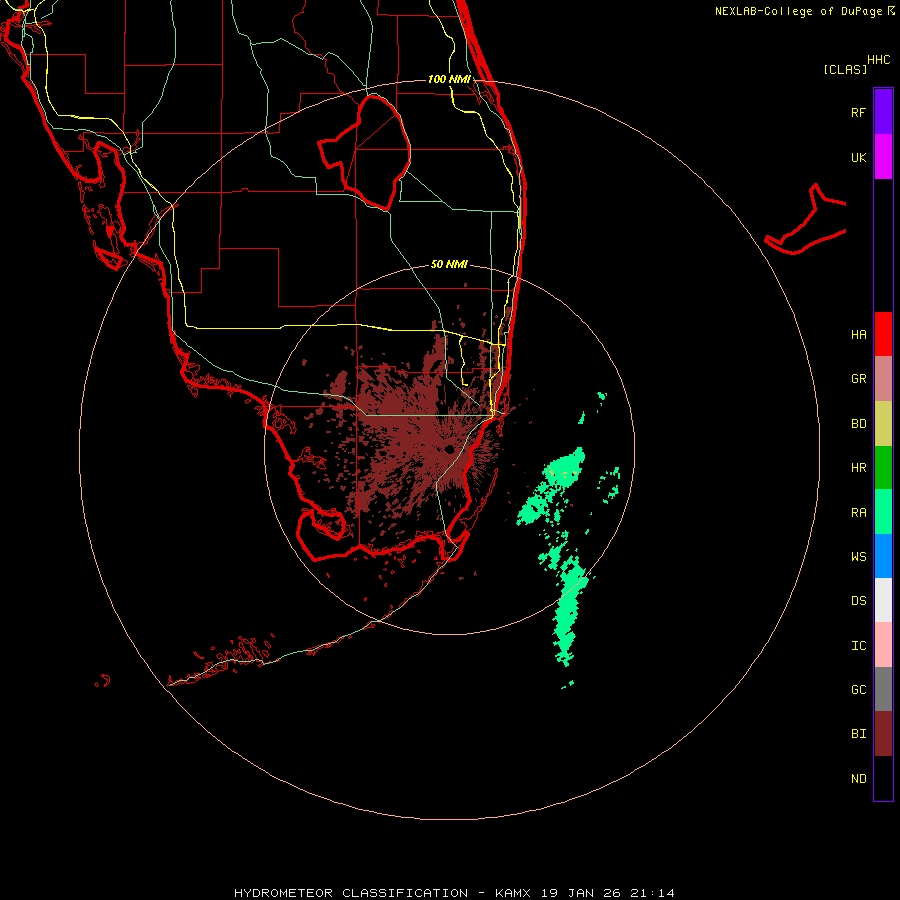Click the HR green legend swatch
This screenshot has width=900, height=900.
pos(883,468)
